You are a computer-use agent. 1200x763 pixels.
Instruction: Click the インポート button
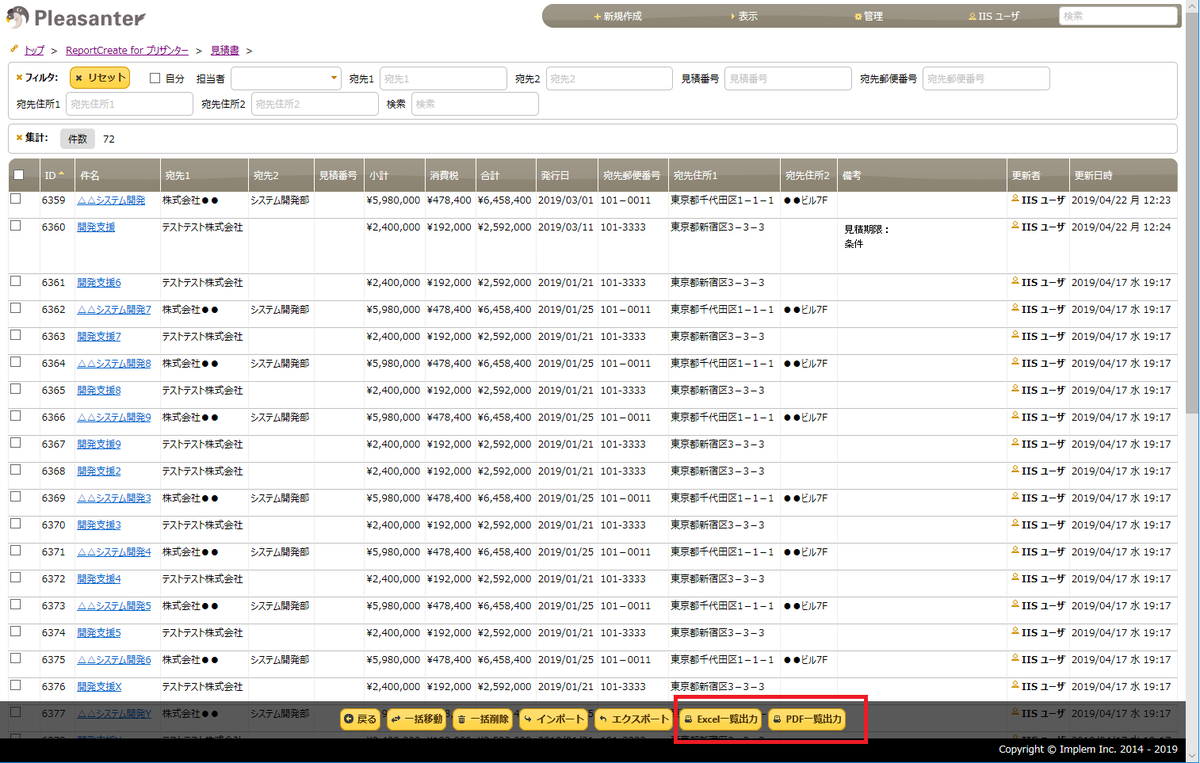(554, 719)
